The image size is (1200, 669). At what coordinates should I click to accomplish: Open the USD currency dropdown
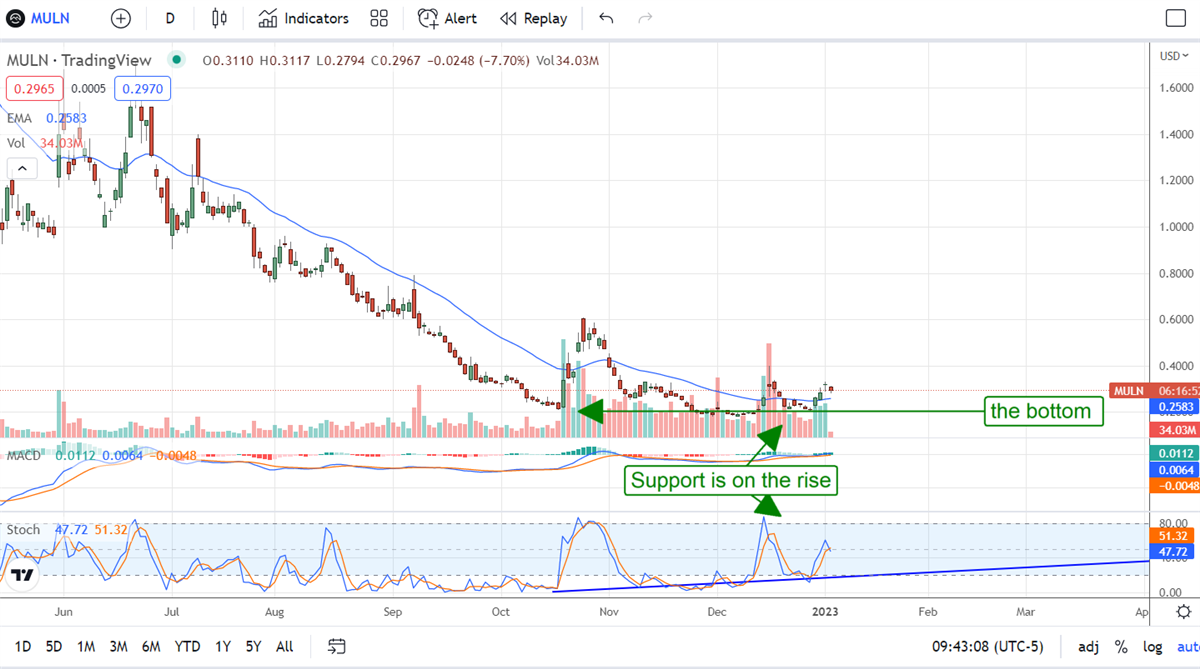(x=1172, y=56)
